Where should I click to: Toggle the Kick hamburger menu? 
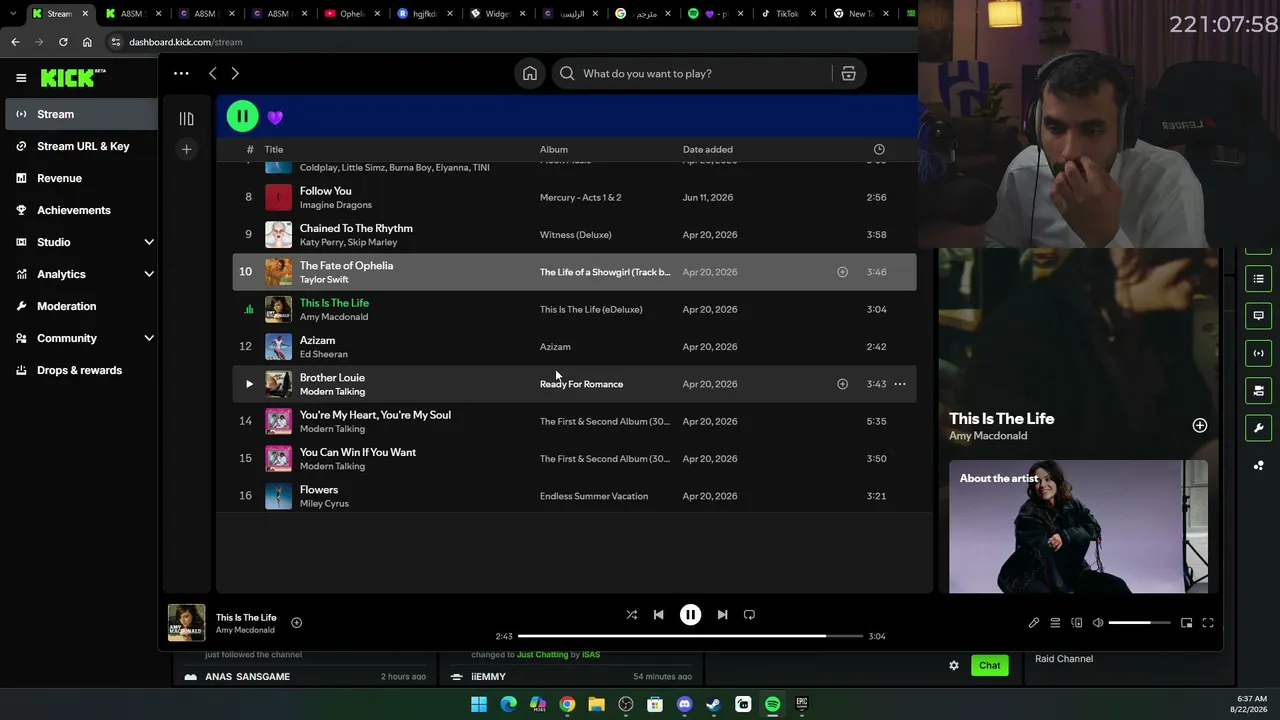pyautogui.click(x=21, y=77)
